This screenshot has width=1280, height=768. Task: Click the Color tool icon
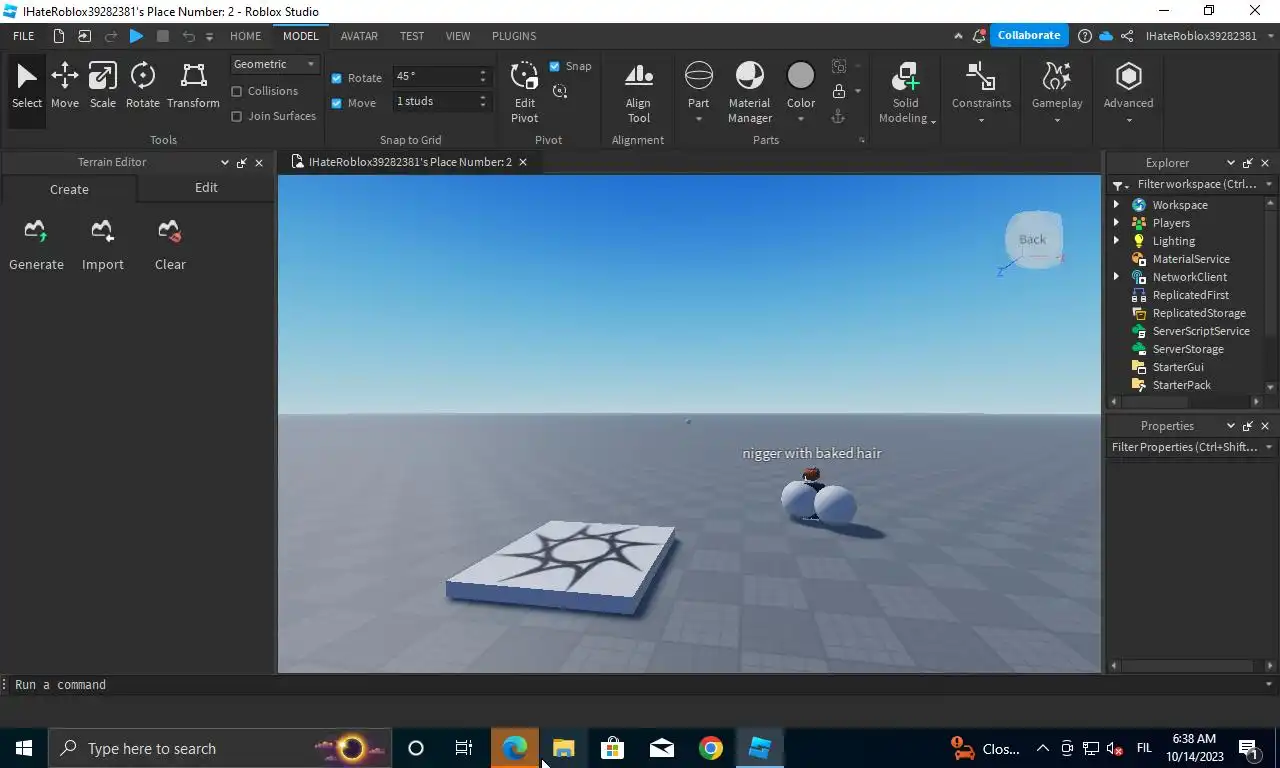tap(801, 76)
